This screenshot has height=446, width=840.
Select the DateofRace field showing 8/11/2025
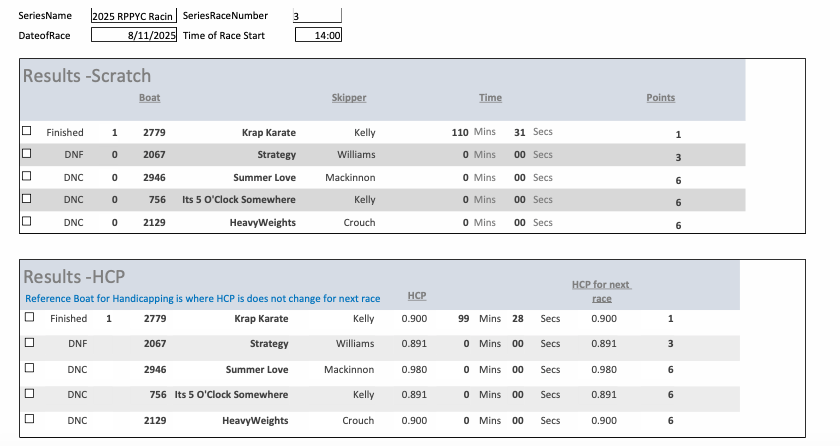coord(133,35)
